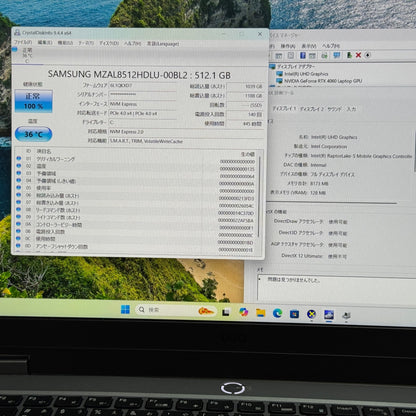The width and height of the screenshot is (416, 416).
Task: Click the S.M.A.R.T., TRIM, VolatileWriteCache features field
Action: click(186, 141)
